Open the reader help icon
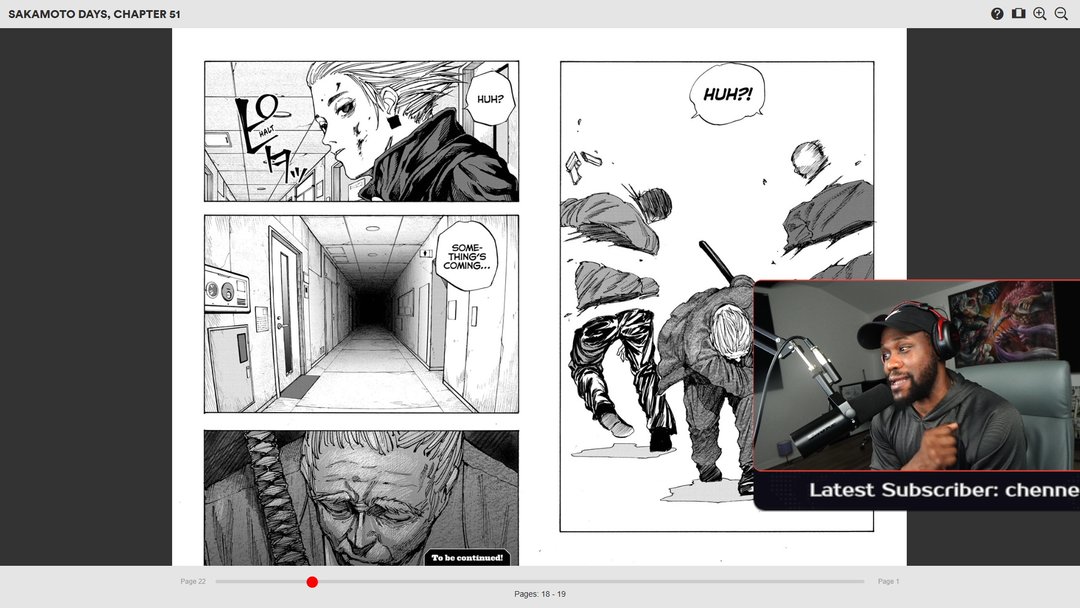This screenshot has width=1080, height=608. [x=997, y=14]
